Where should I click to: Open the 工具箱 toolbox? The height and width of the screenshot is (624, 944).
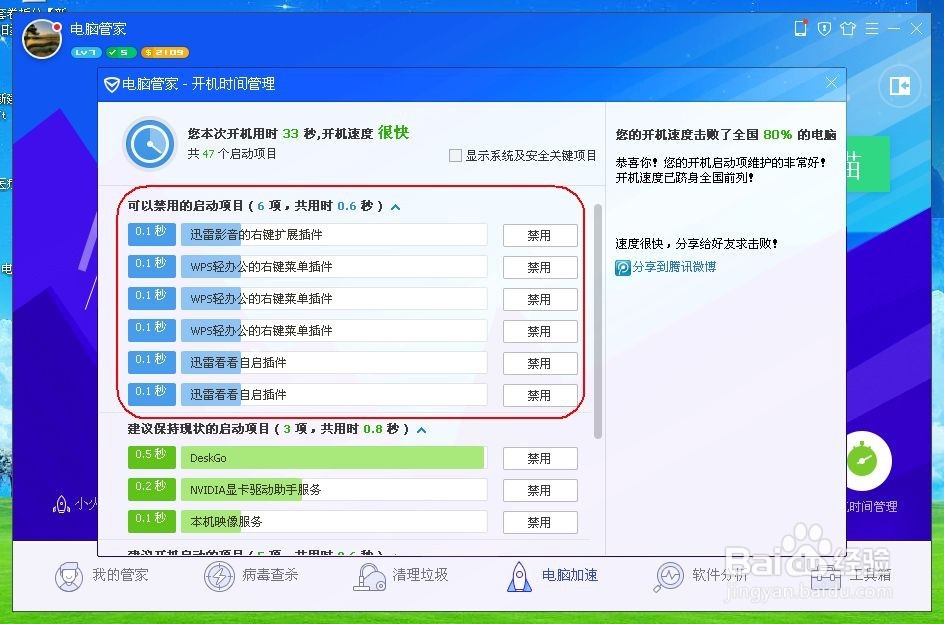point(850,575)
